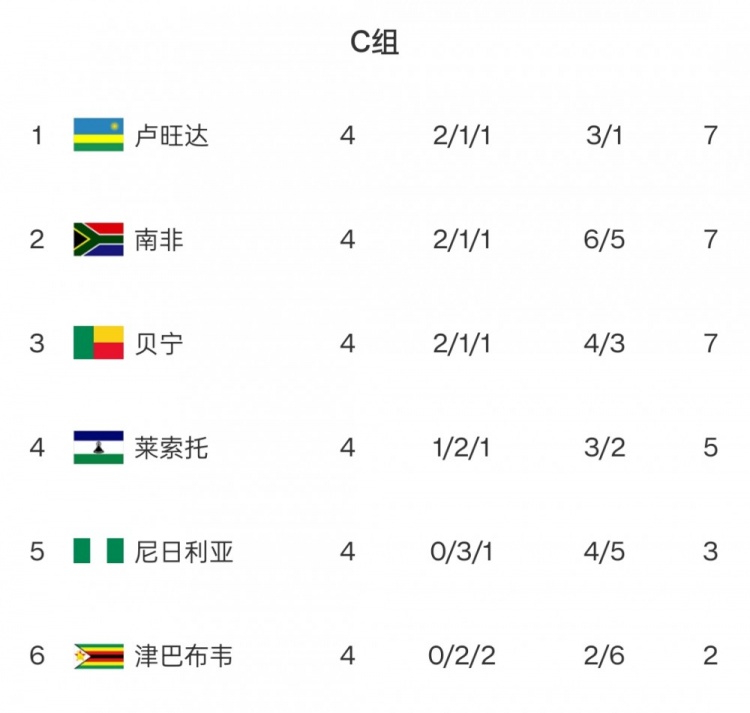Click South Africa's 6/5 goals record
Screen dimensions: 750x713
pyautogui.click(x=604, y=239)
